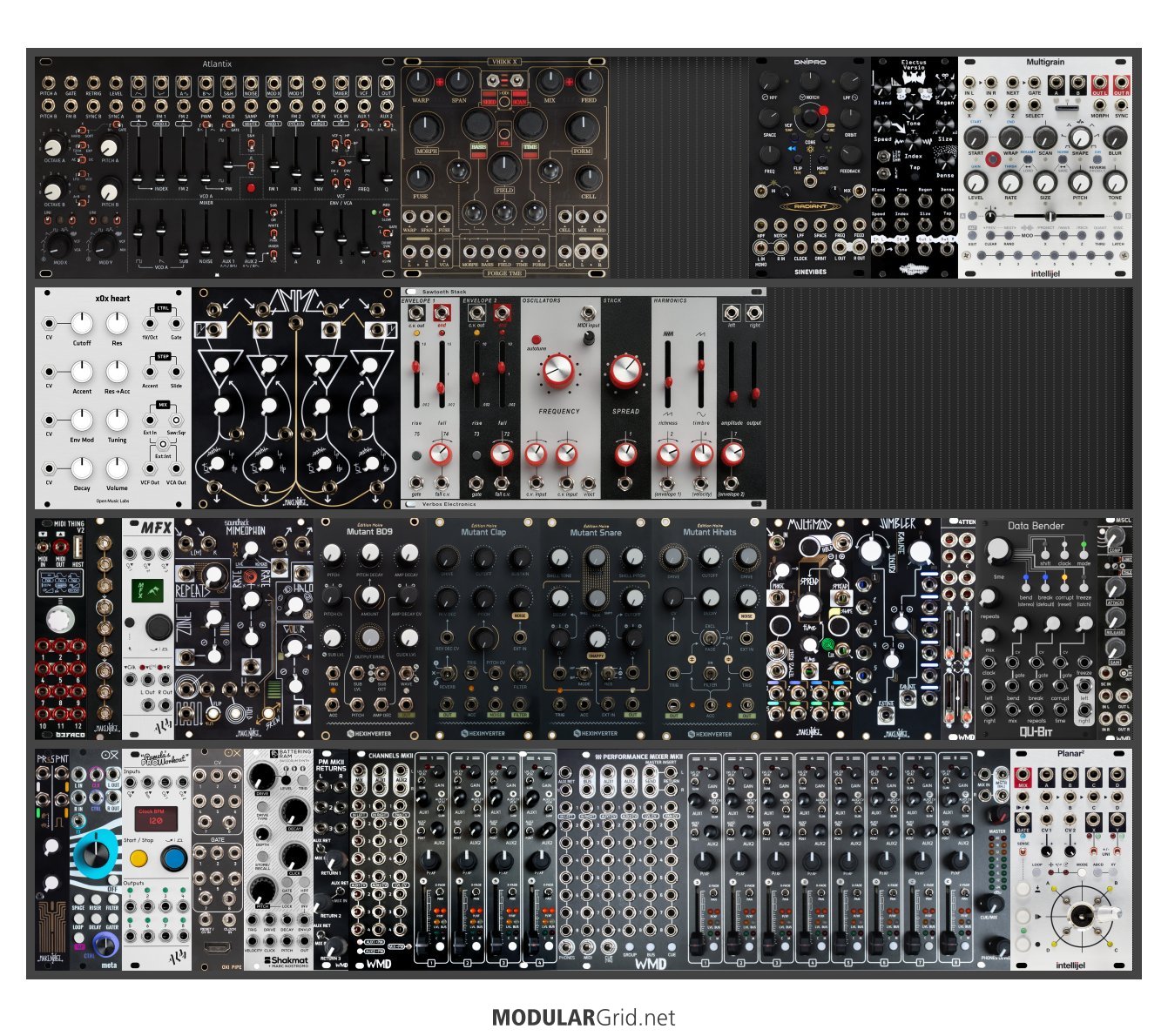Screen dimensions: 1168x1036
Task: Click the Atlantix module title
Action: (218, 64)
